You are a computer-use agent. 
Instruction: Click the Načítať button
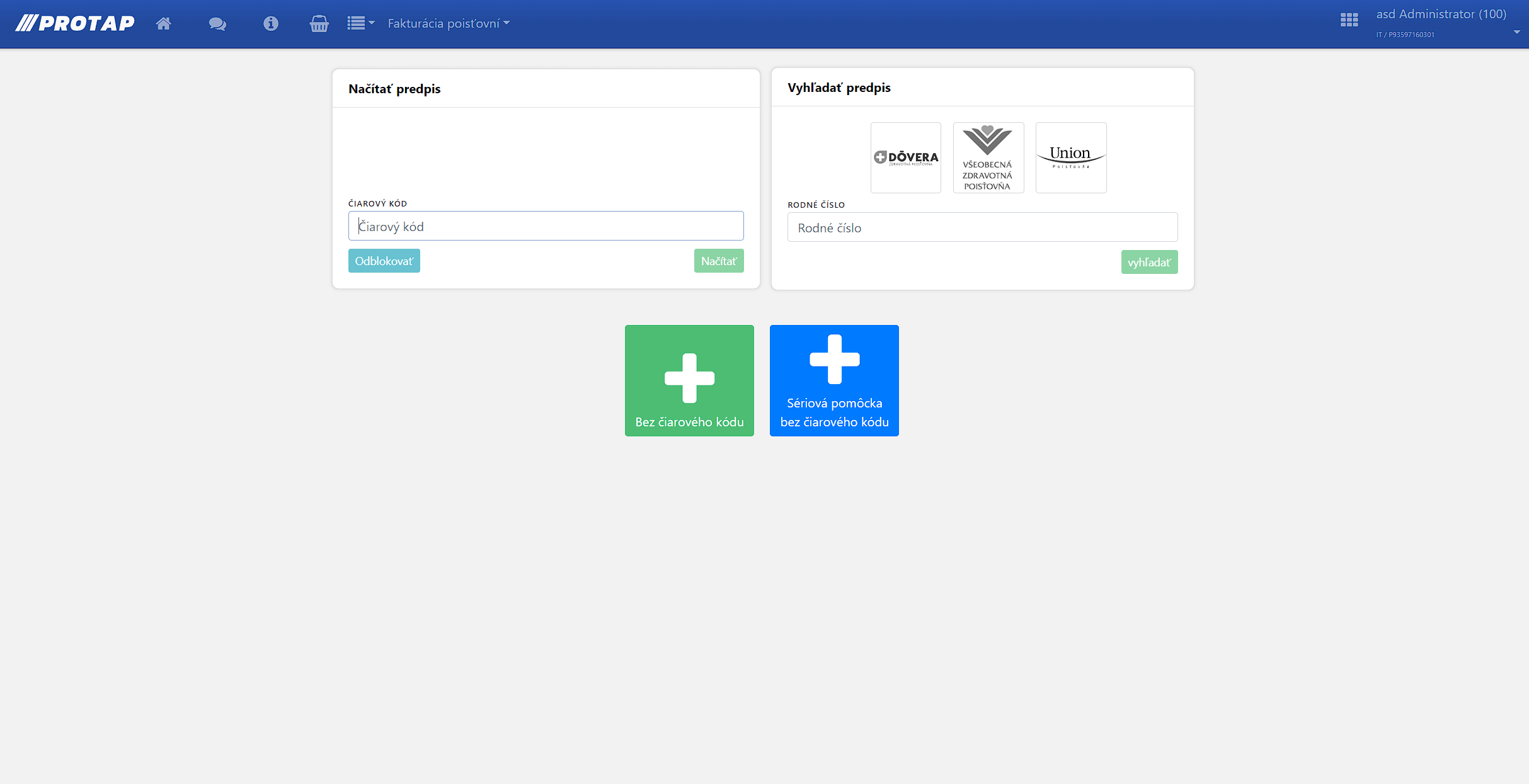pyautogui.click(x=718, y=261)
